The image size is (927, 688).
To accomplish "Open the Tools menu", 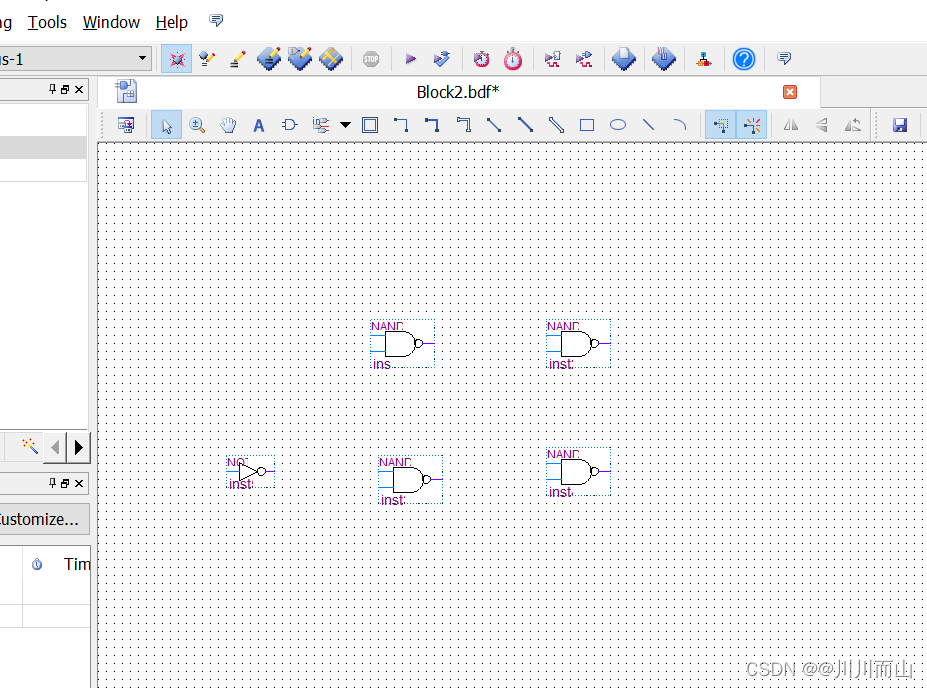I will pyautogui.click(x=47, y=22).
